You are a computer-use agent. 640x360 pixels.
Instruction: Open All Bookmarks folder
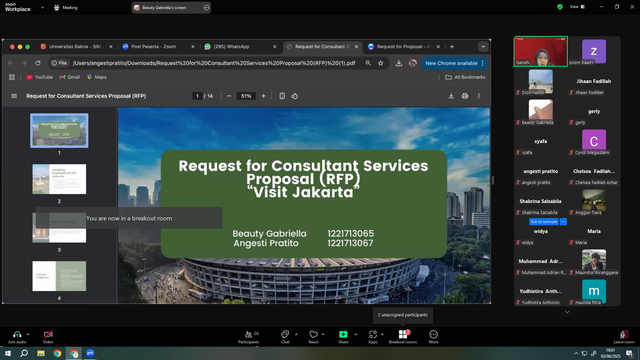point(465,77)
